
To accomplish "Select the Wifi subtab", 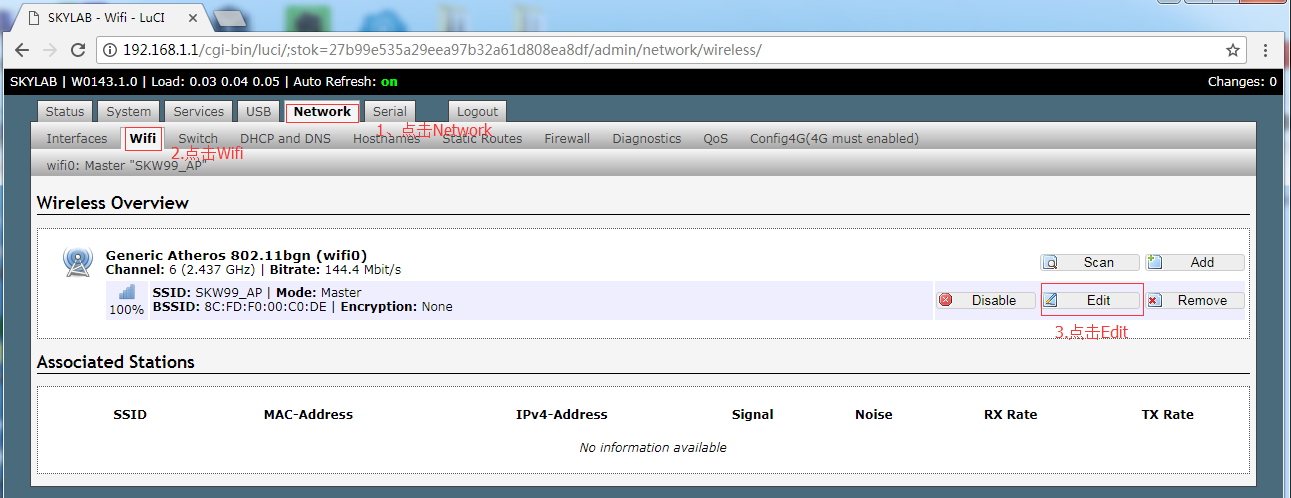I will coord(143,139).
